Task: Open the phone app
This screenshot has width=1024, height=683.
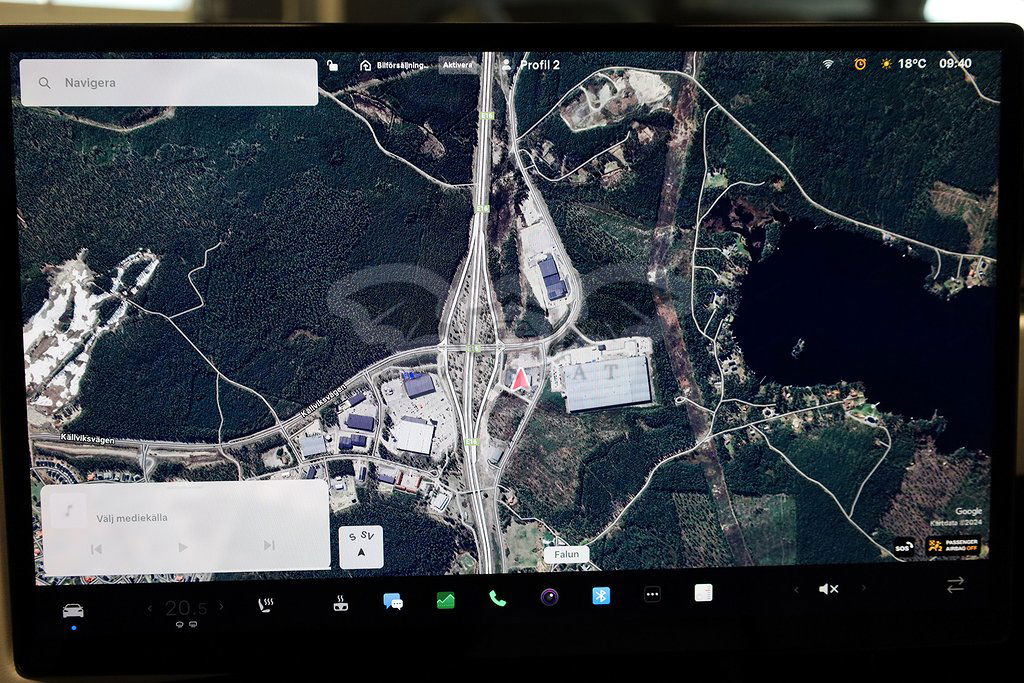Action: pyautogui.click(x=497, y=598)
